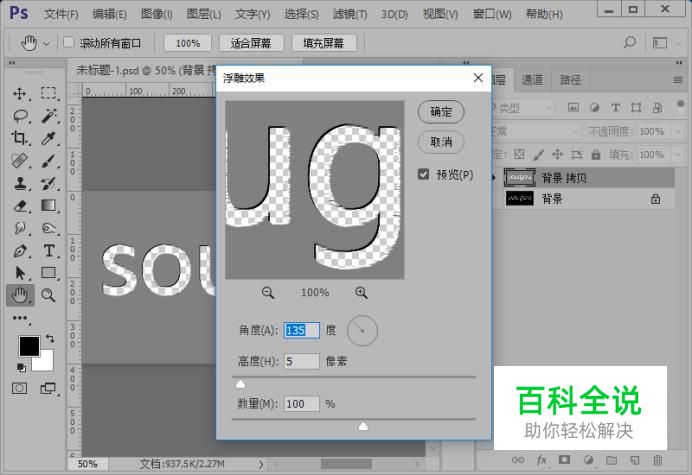Open the 编辑(E) menu

pos(109,14)
